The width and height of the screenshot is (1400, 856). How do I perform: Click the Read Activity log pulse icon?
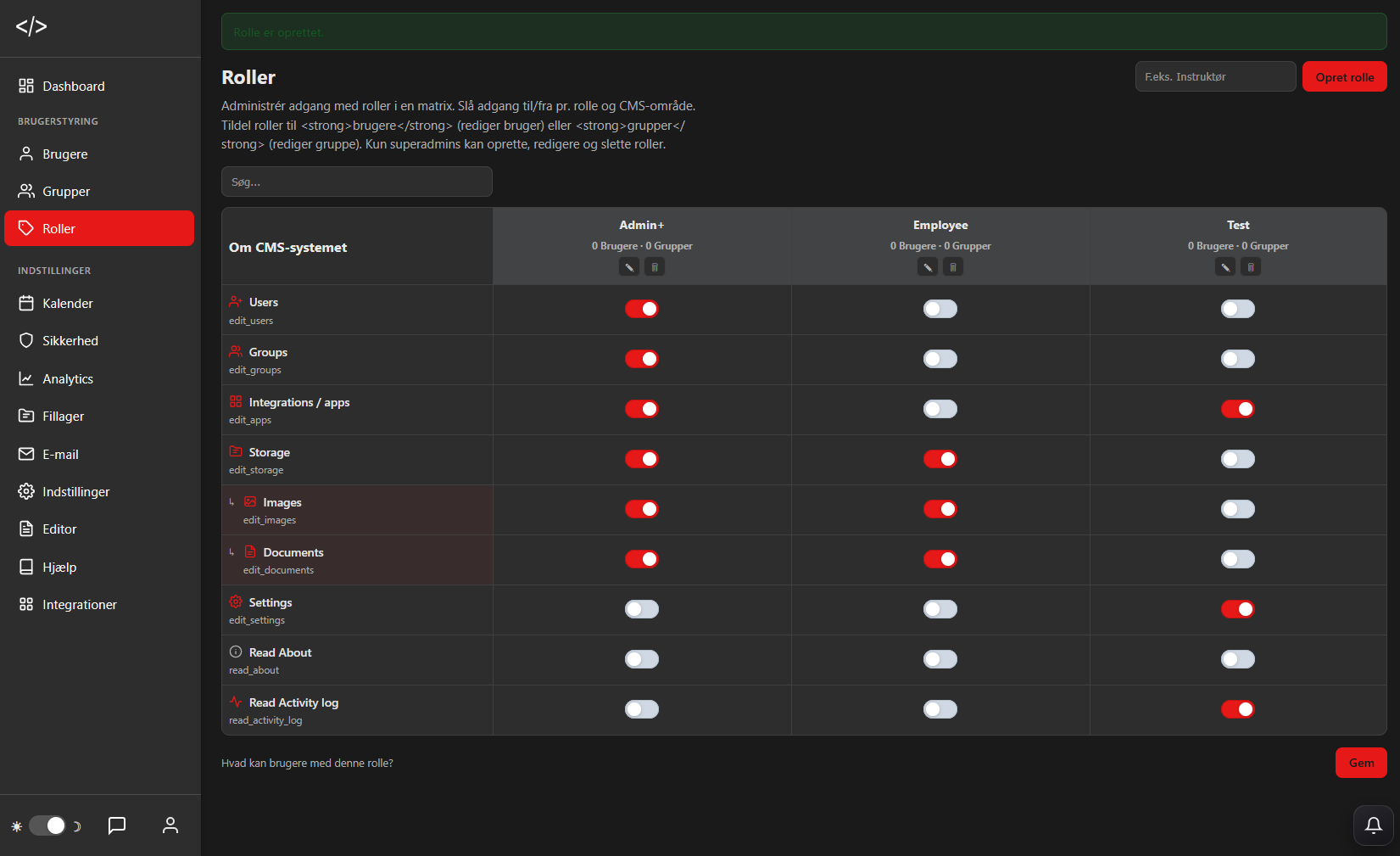pyautogui.click(x=236, y=702)
